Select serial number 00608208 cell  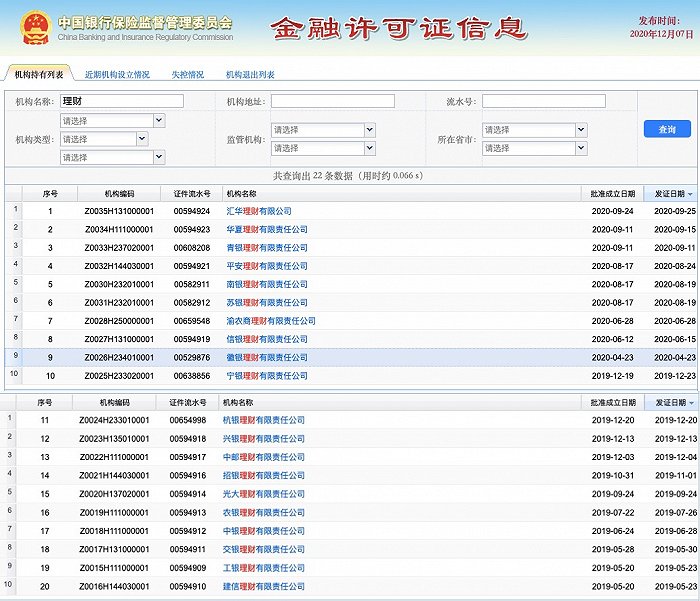192,248
